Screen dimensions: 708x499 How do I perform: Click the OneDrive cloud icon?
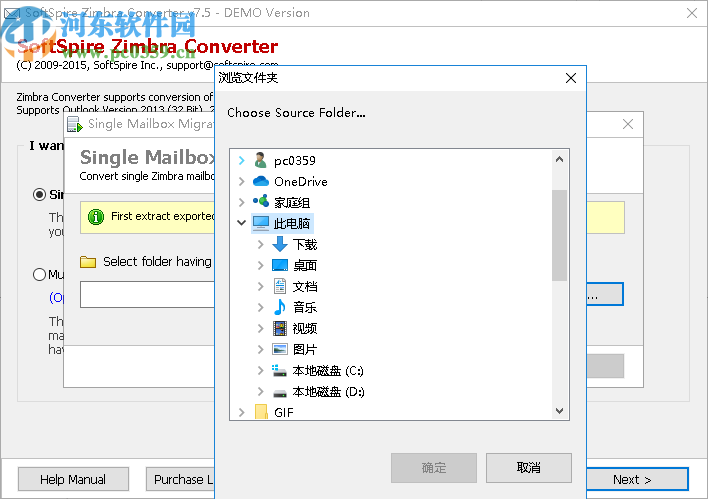(261, 182)
